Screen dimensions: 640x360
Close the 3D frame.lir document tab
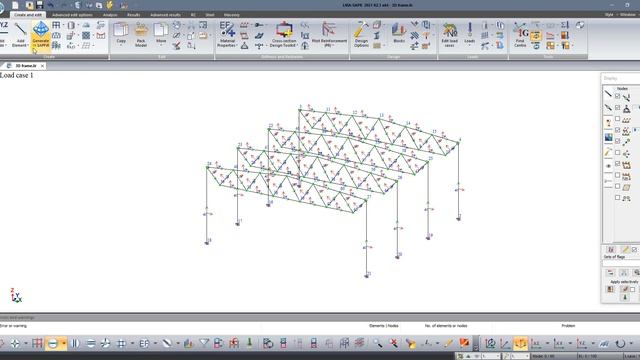[42, 66]
